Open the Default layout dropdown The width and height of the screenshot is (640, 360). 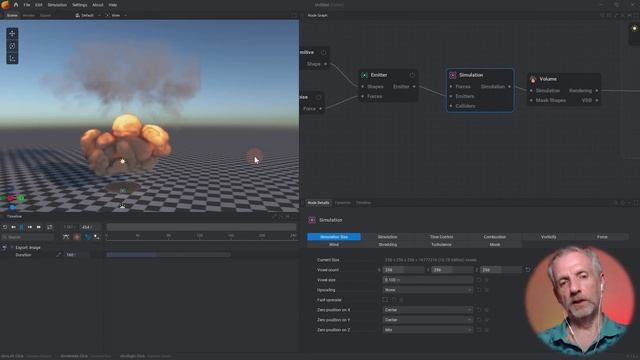[x=88, y=16]
